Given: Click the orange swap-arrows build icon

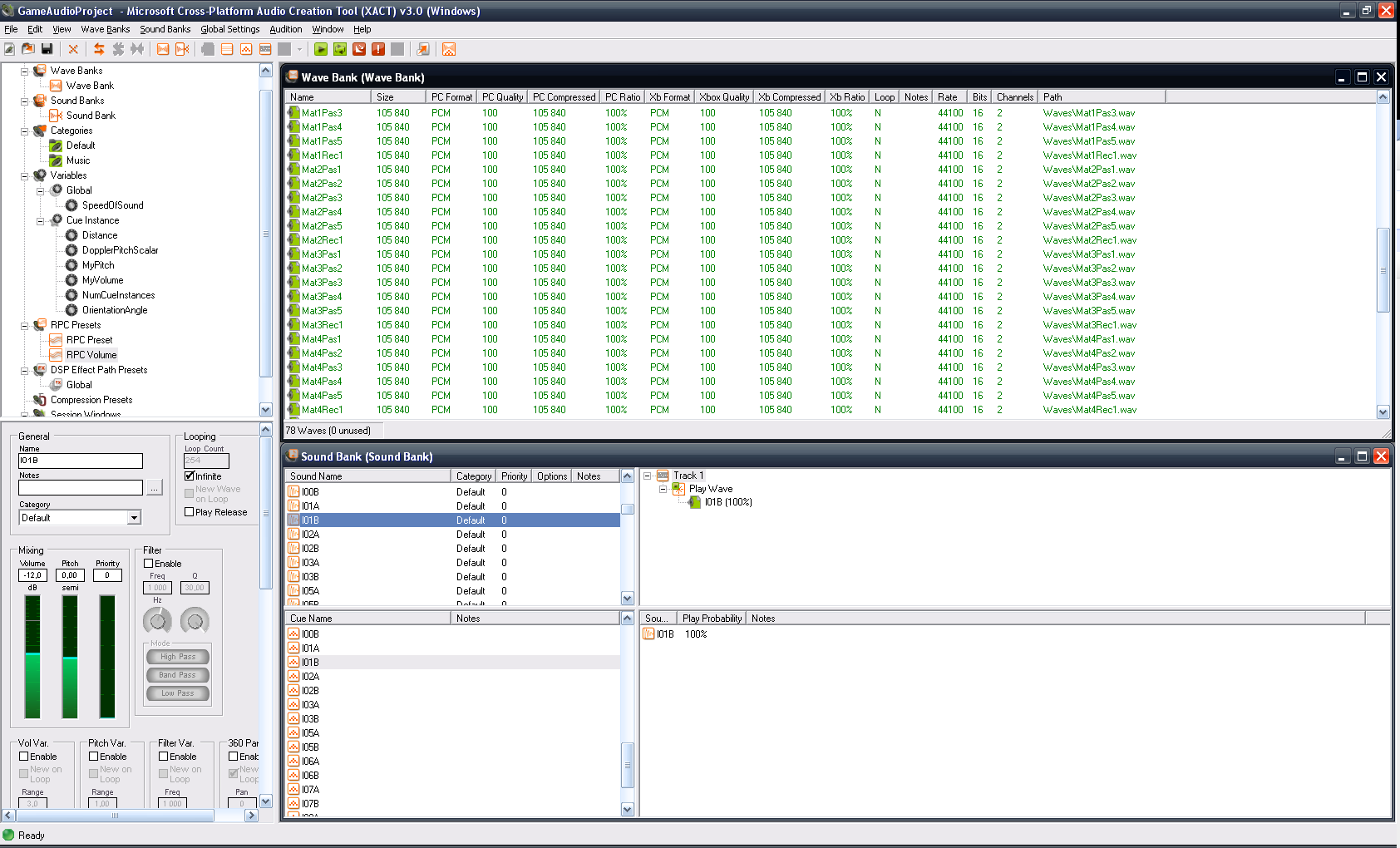Looking at the screenshot, I should [99, 49].
